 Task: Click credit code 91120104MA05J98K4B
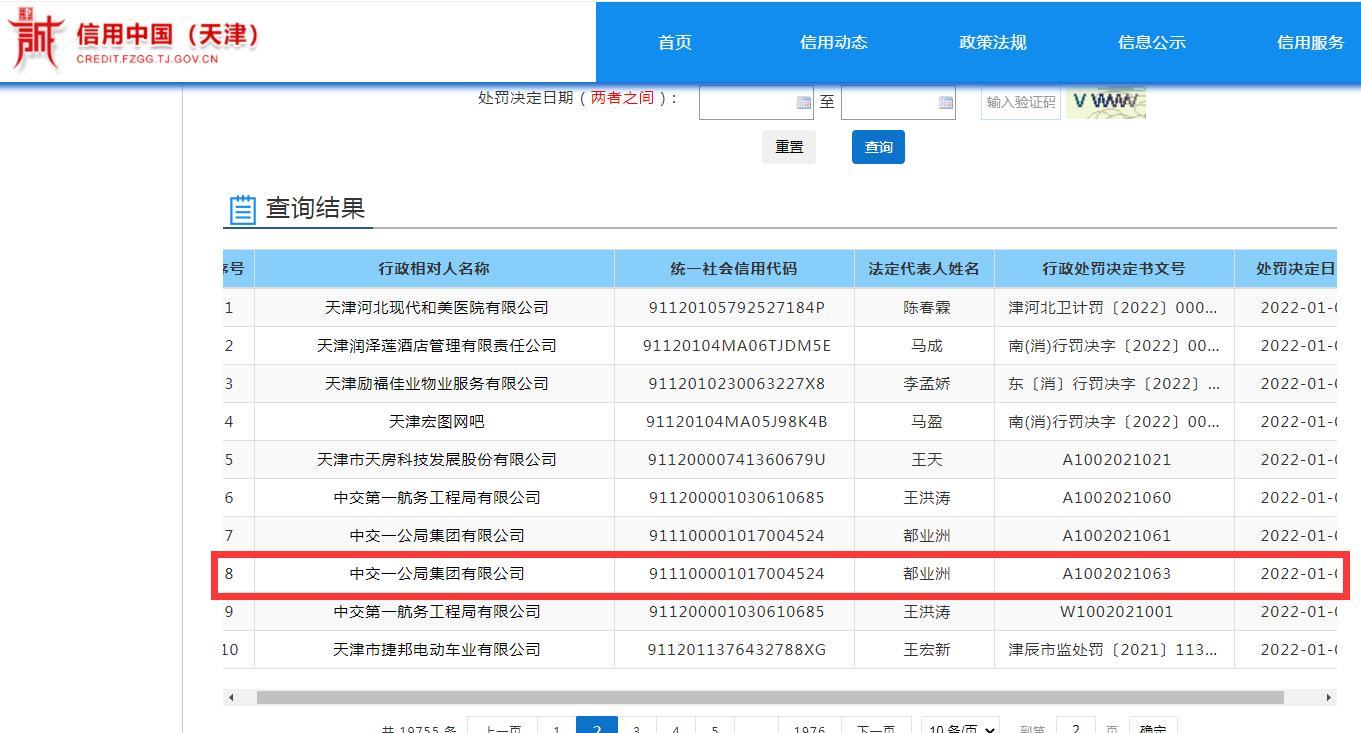click(x=737, y=422)
